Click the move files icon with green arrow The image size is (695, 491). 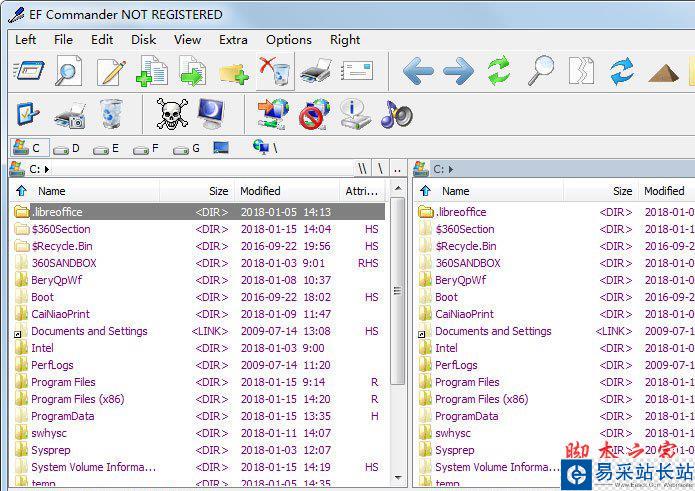(x=193, y=71)
